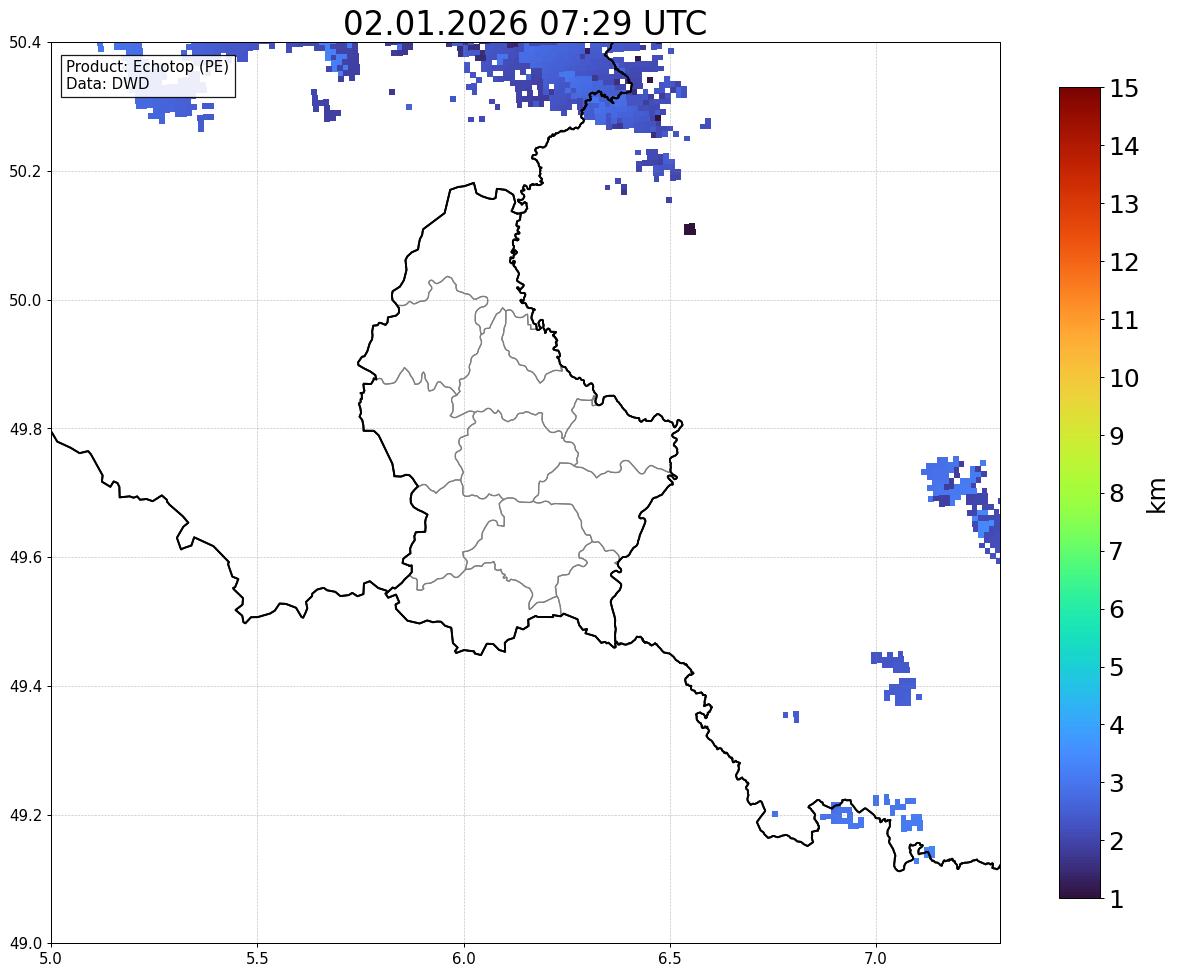Image resolution: width=1178 pixels, height=976 pixels.
Task: Click the colorbar tick label 9
Action: (x=1117, y=435)
